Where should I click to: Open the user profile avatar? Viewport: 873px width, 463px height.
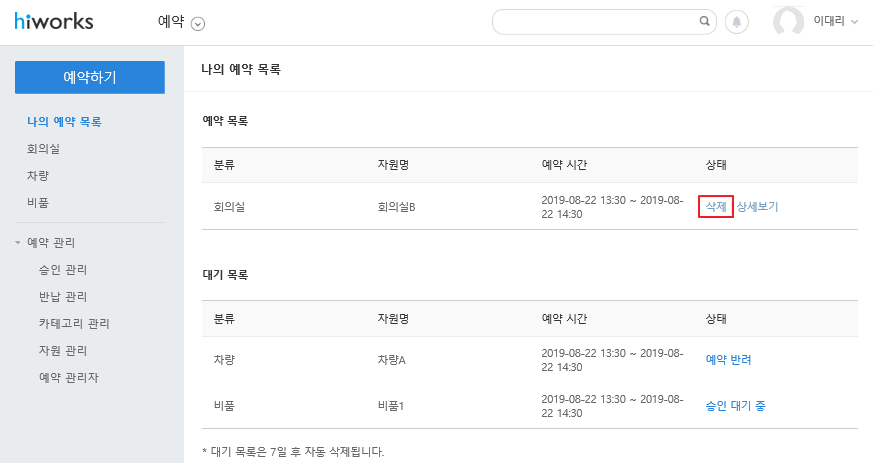click(788, 22)
